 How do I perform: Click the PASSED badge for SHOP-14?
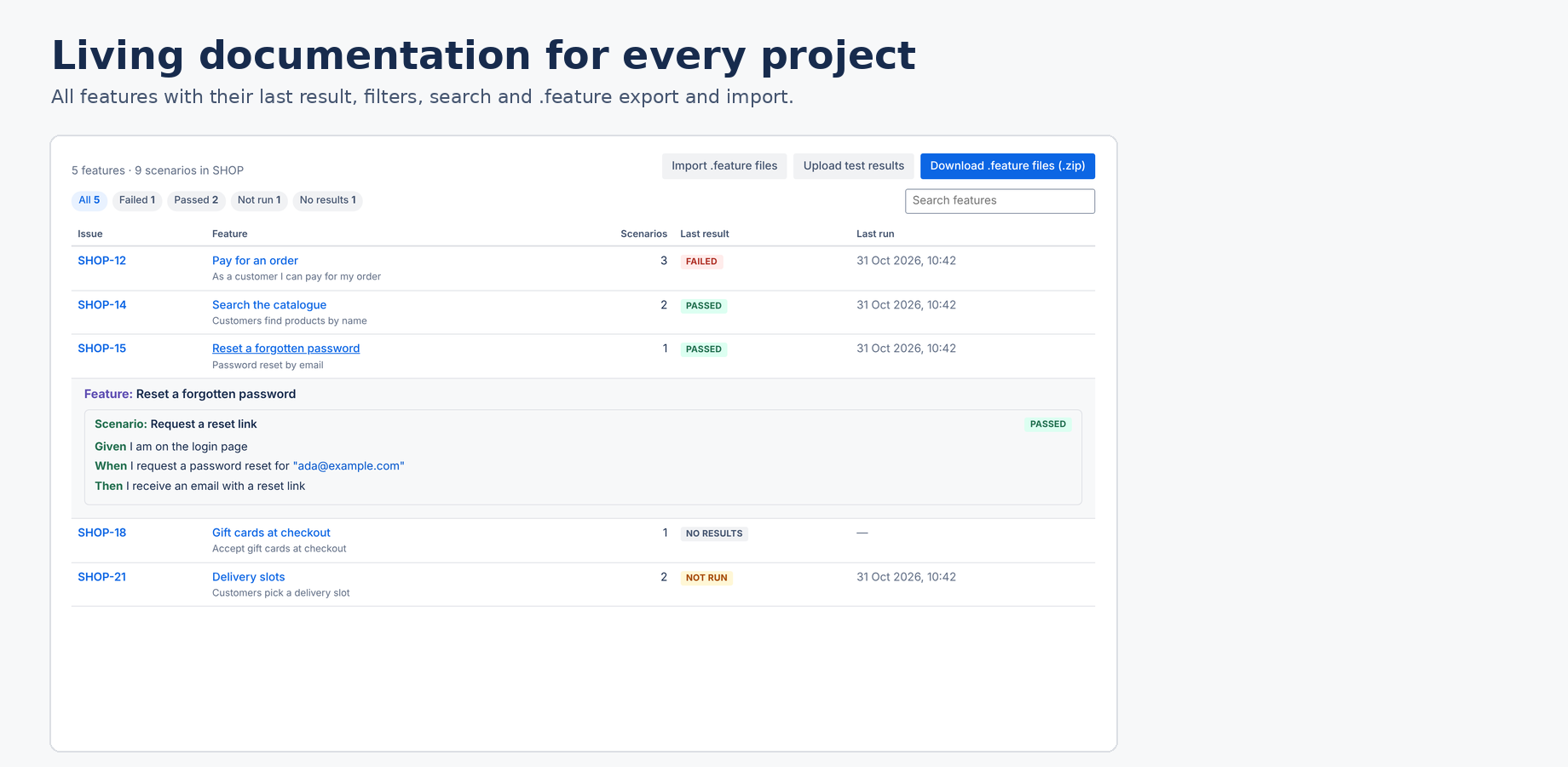[703, 306]
